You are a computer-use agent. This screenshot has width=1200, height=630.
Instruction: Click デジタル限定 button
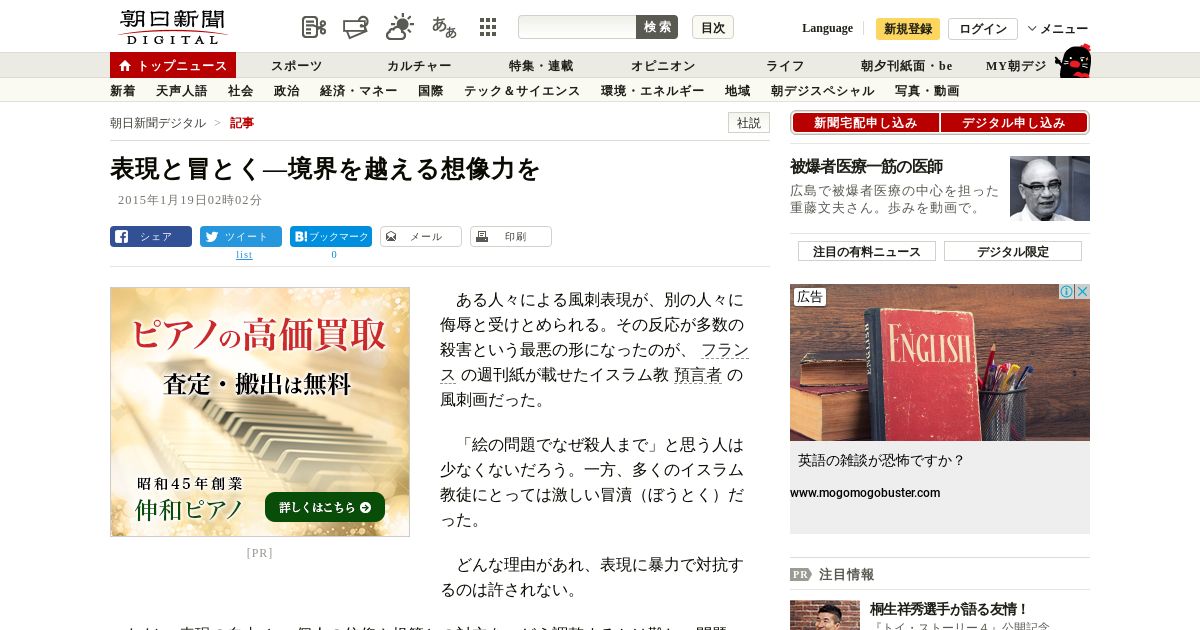click(1013, 251)
